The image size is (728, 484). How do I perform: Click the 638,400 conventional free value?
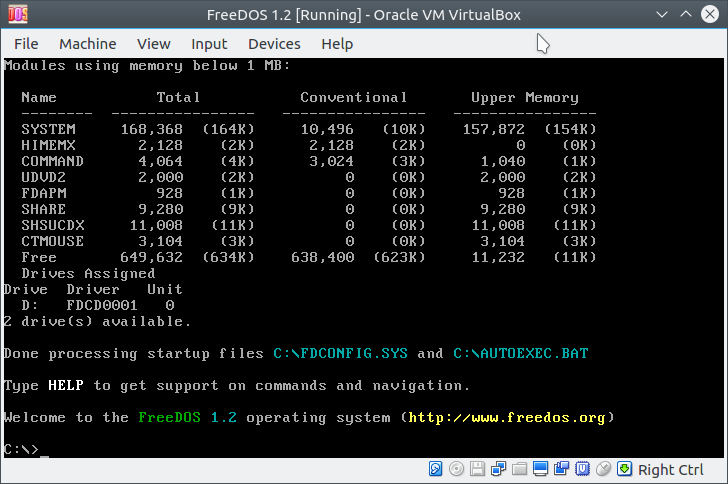[x=323, y=257]
